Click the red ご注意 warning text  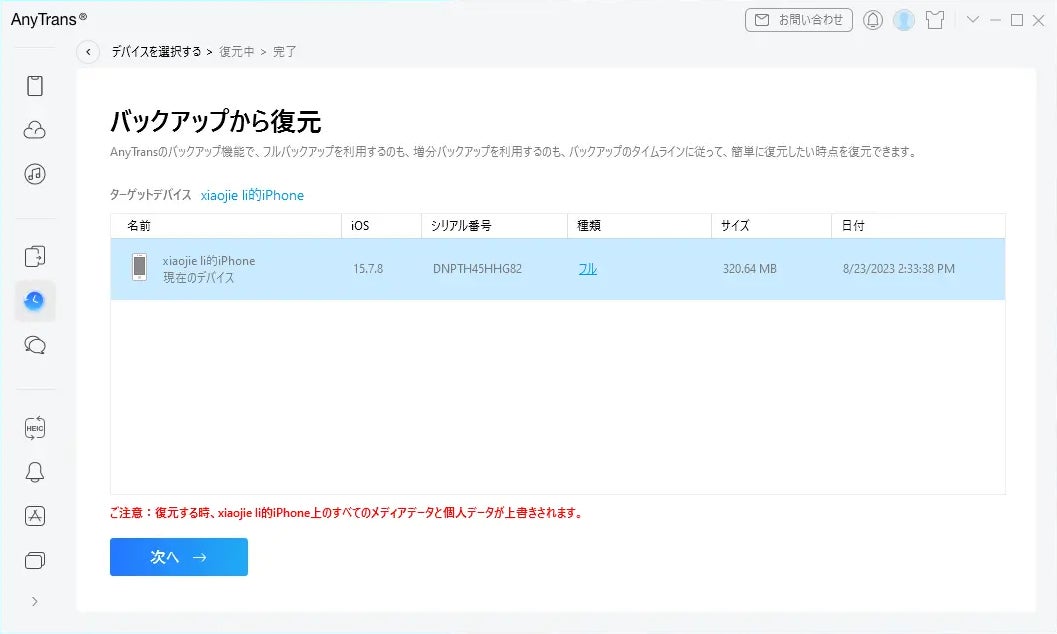[347, 513]
